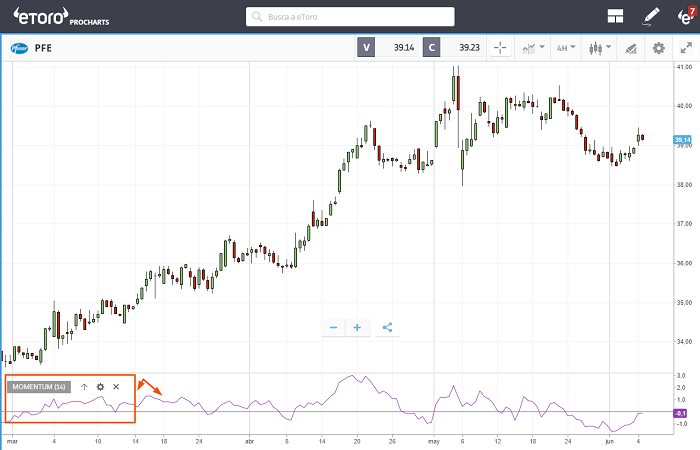Viewport: 700px width, 450px height.
Task: Click the 'jun' date label on time axis
Action: 609,442
